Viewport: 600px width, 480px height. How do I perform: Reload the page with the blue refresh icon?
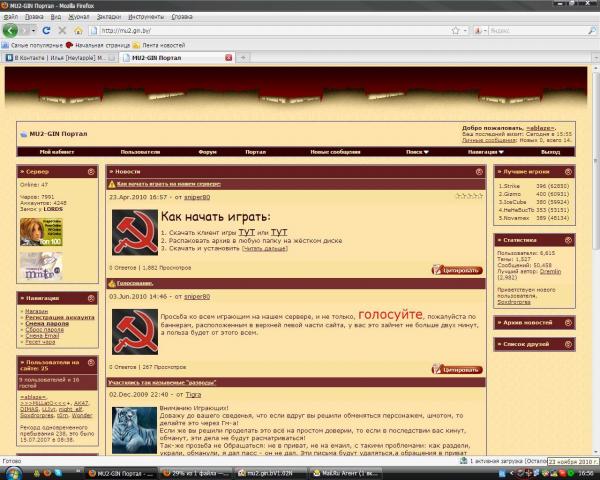(46, 30)
